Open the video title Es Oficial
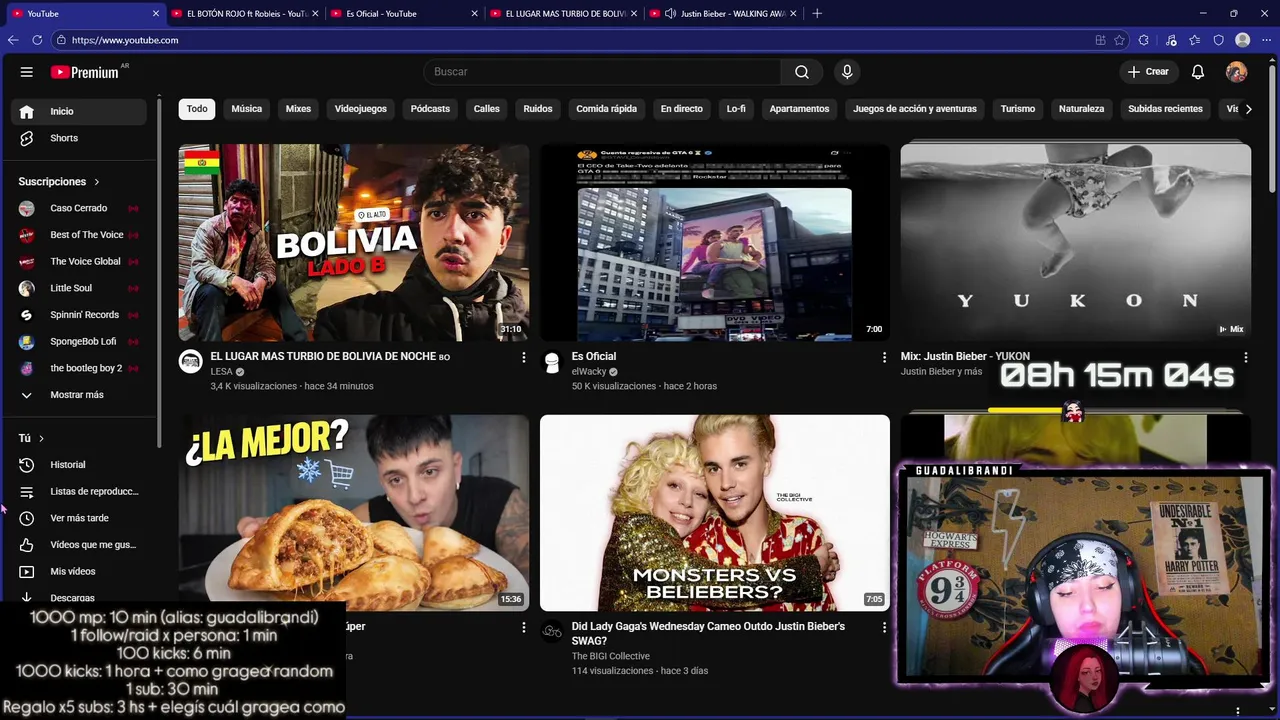This screenshot has width=1280, height=720. click(594, 356)
